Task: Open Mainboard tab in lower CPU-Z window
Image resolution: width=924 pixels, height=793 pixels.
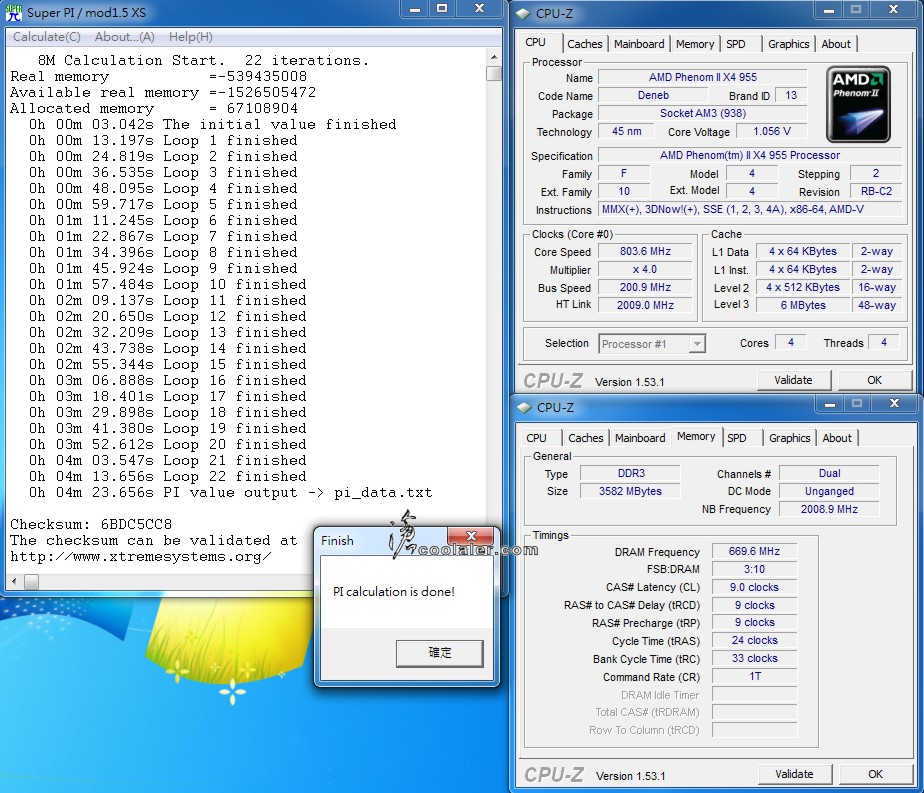Action: tap(640, 438)
